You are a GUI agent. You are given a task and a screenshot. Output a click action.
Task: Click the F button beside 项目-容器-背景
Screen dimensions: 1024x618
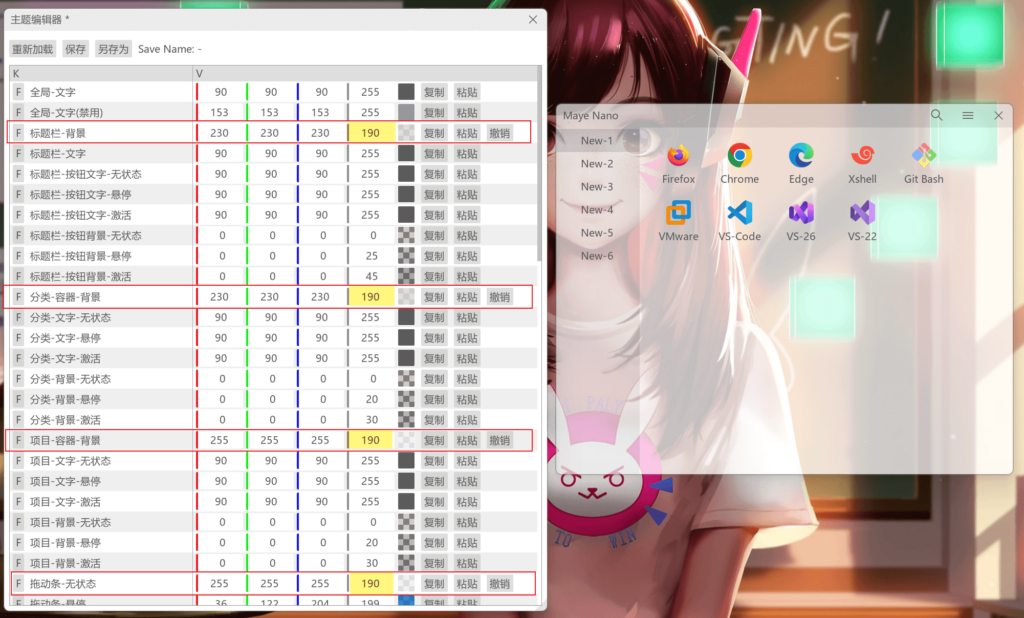point(18,440)
